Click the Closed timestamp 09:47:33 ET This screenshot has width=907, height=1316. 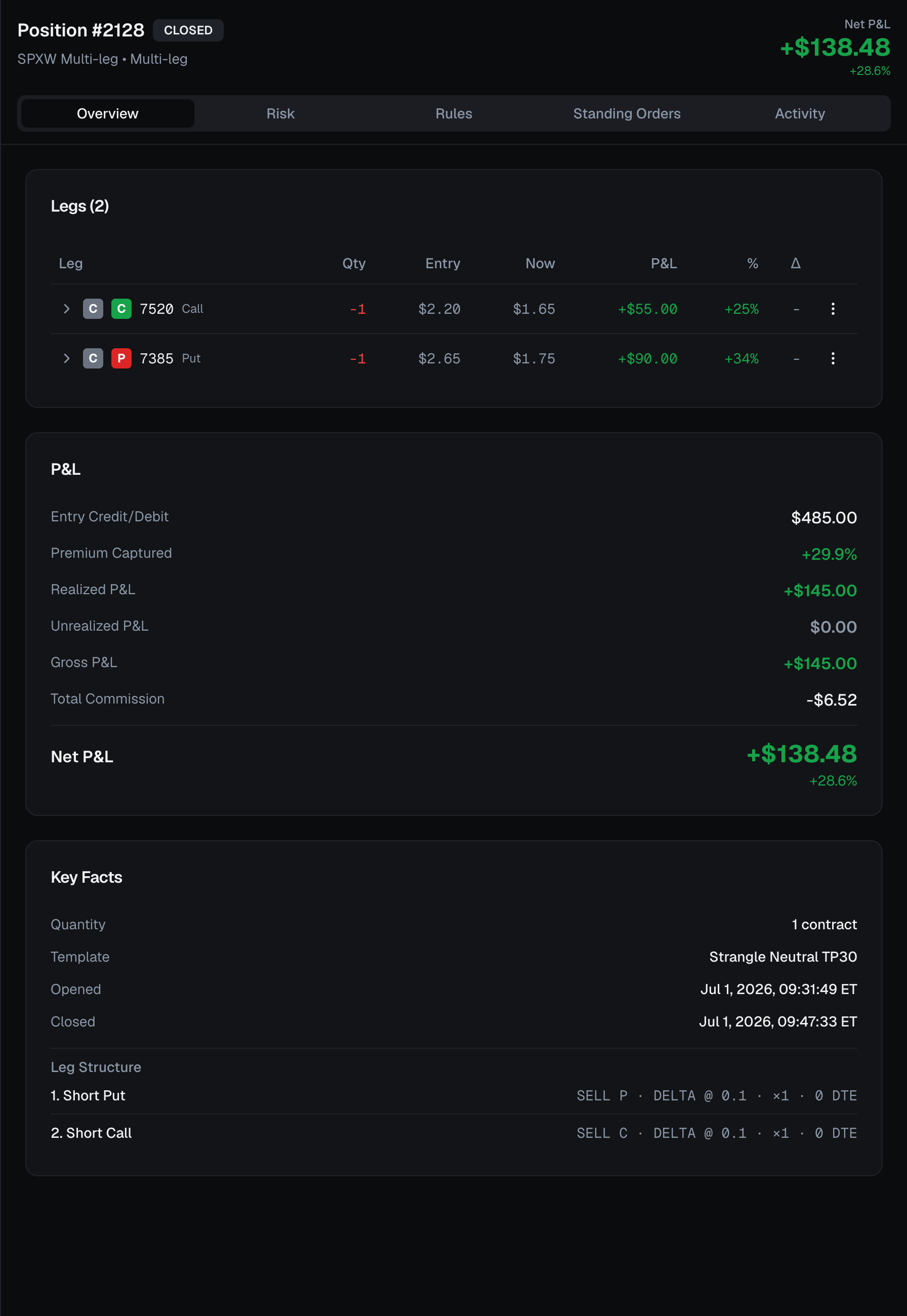[x=778, y=1021]
